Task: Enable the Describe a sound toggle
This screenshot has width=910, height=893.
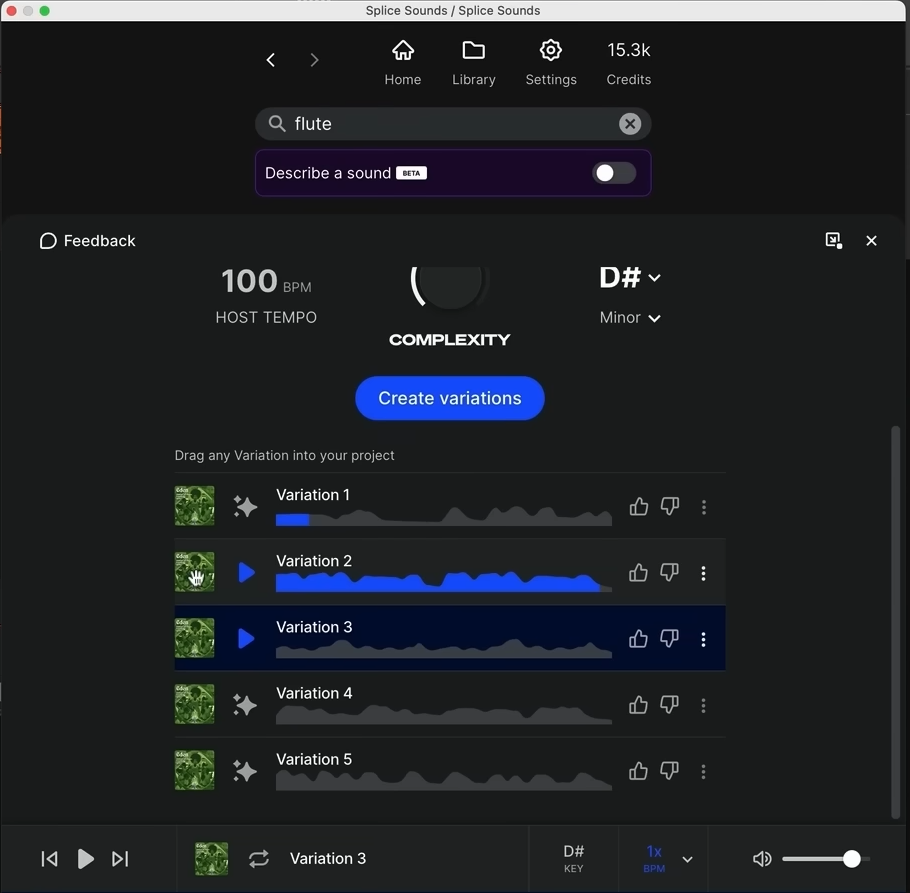Action: pos(614,173)
